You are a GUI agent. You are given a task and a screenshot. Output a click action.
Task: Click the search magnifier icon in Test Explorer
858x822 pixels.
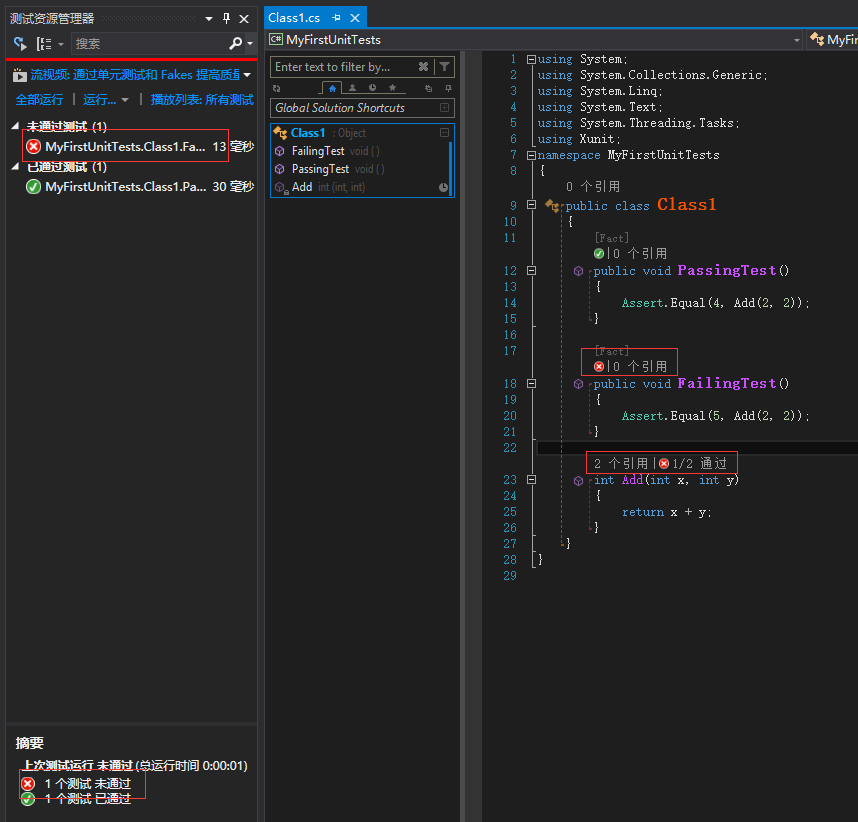(x=236, y=44)
